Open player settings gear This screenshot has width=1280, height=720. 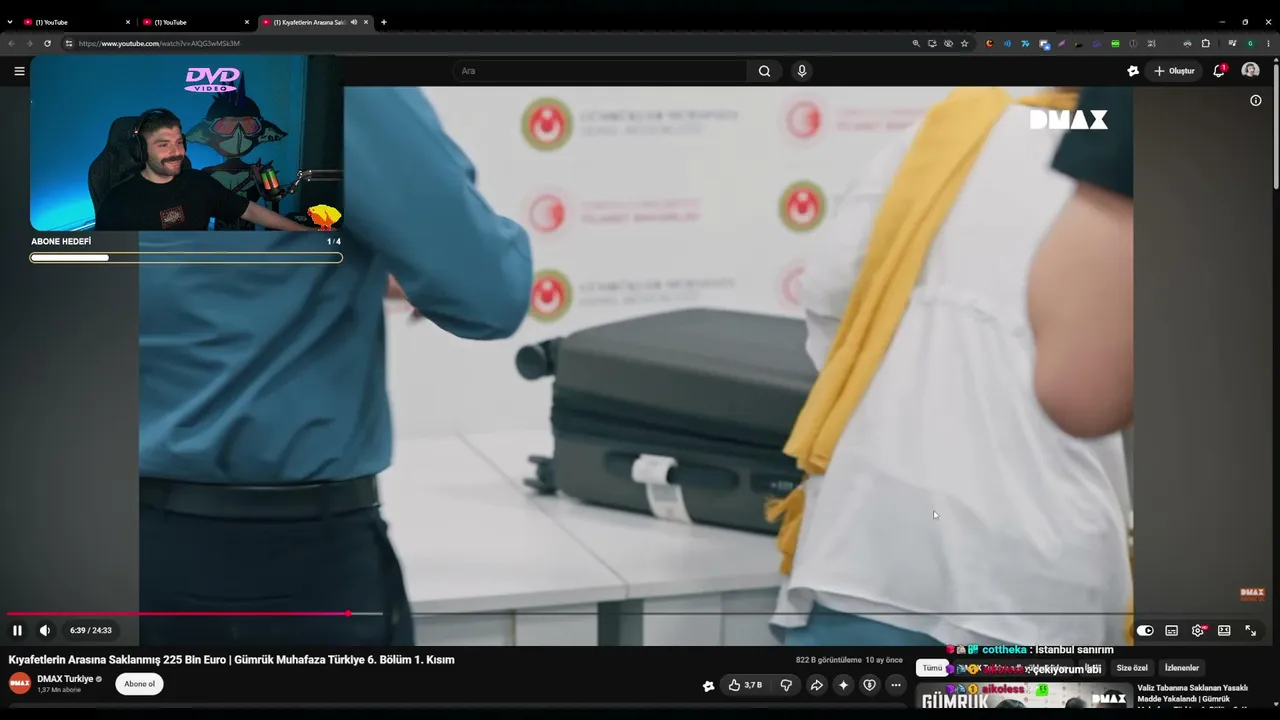(1198, 631)
